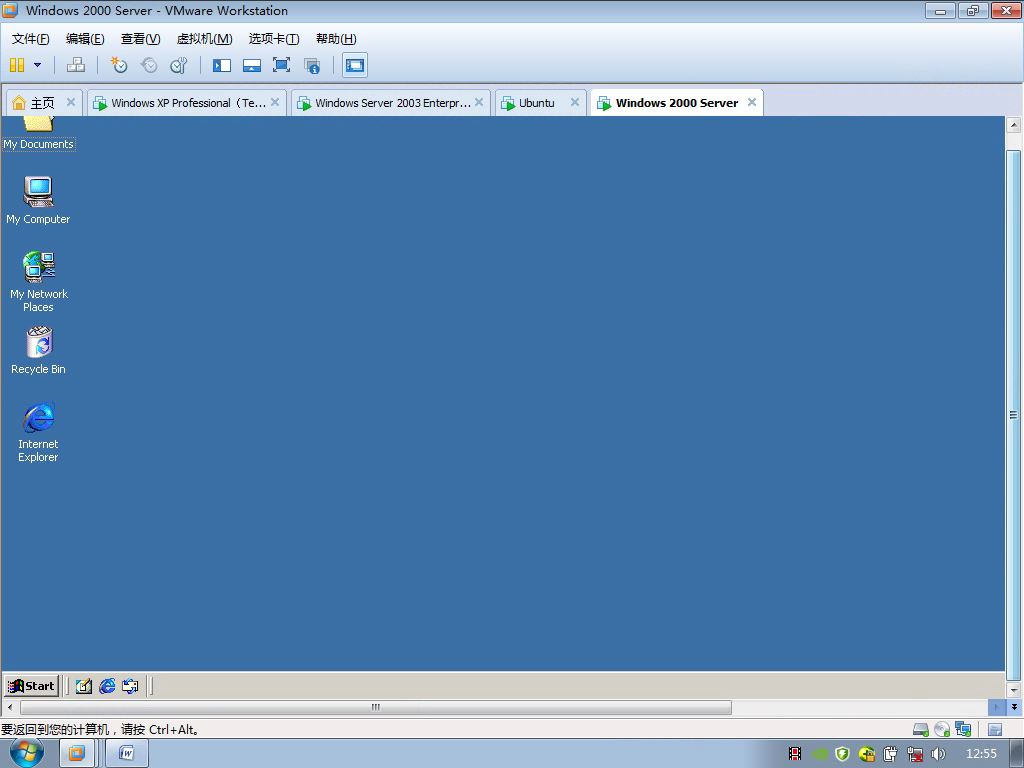Viewport: 1024px width, 768px height.
Task: Open the 查看(V) menu
Action: click(140, 39)
